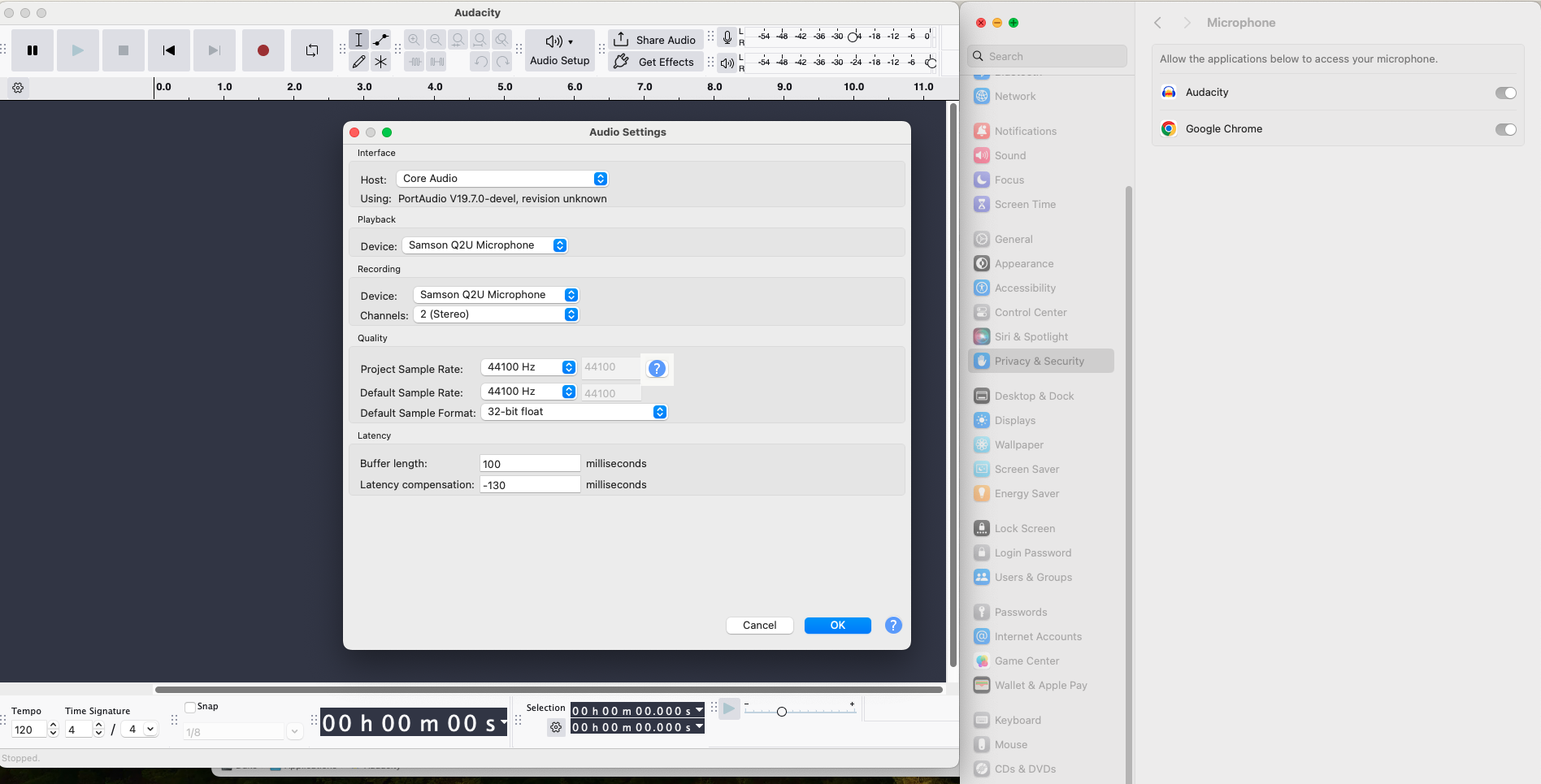1541x784 pixels.
Task: Click the Play button in Audacity toolbar
Action: pos(78,50)
